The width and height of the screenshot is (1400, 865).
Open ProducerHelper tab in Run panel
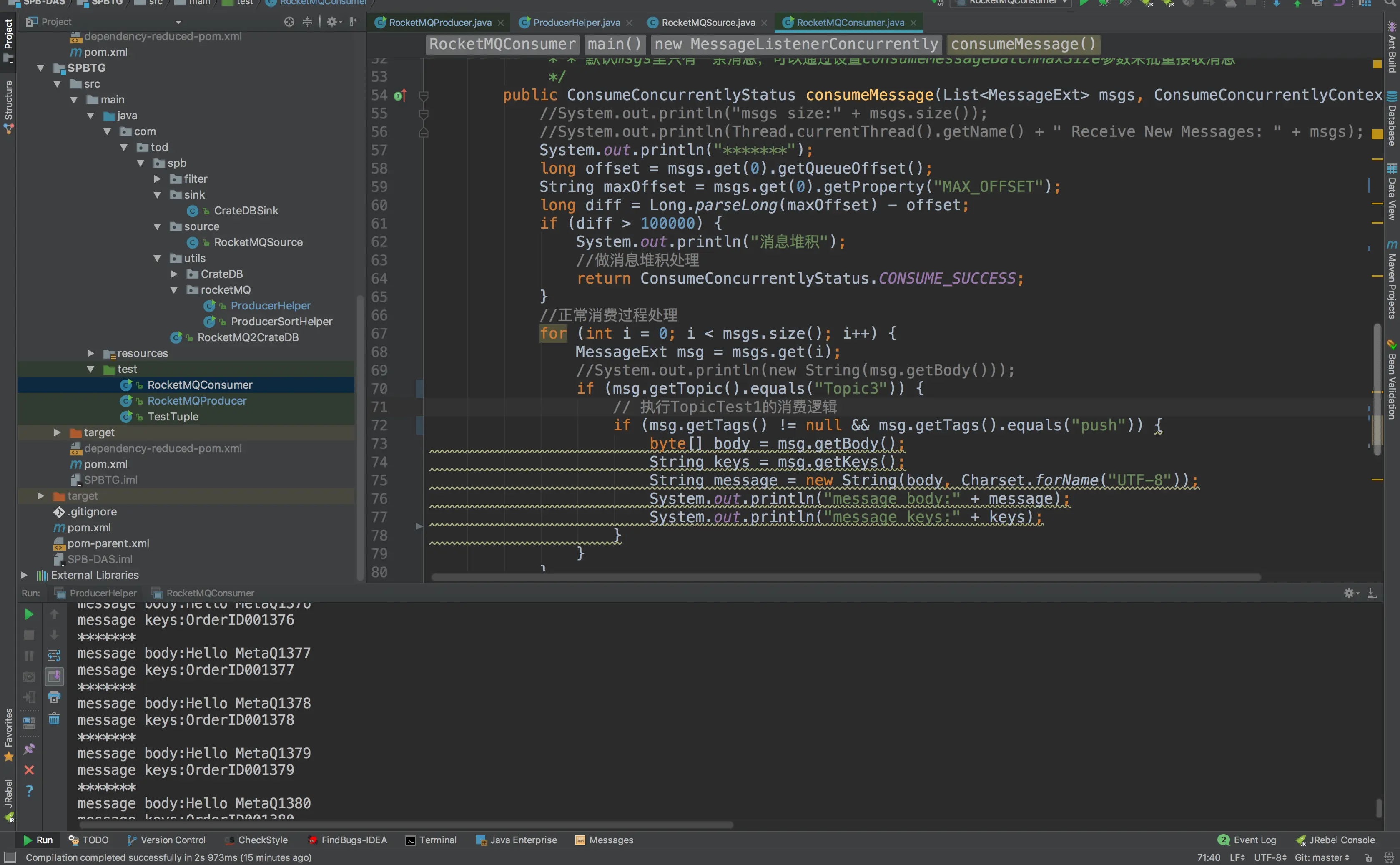point(103,593)
